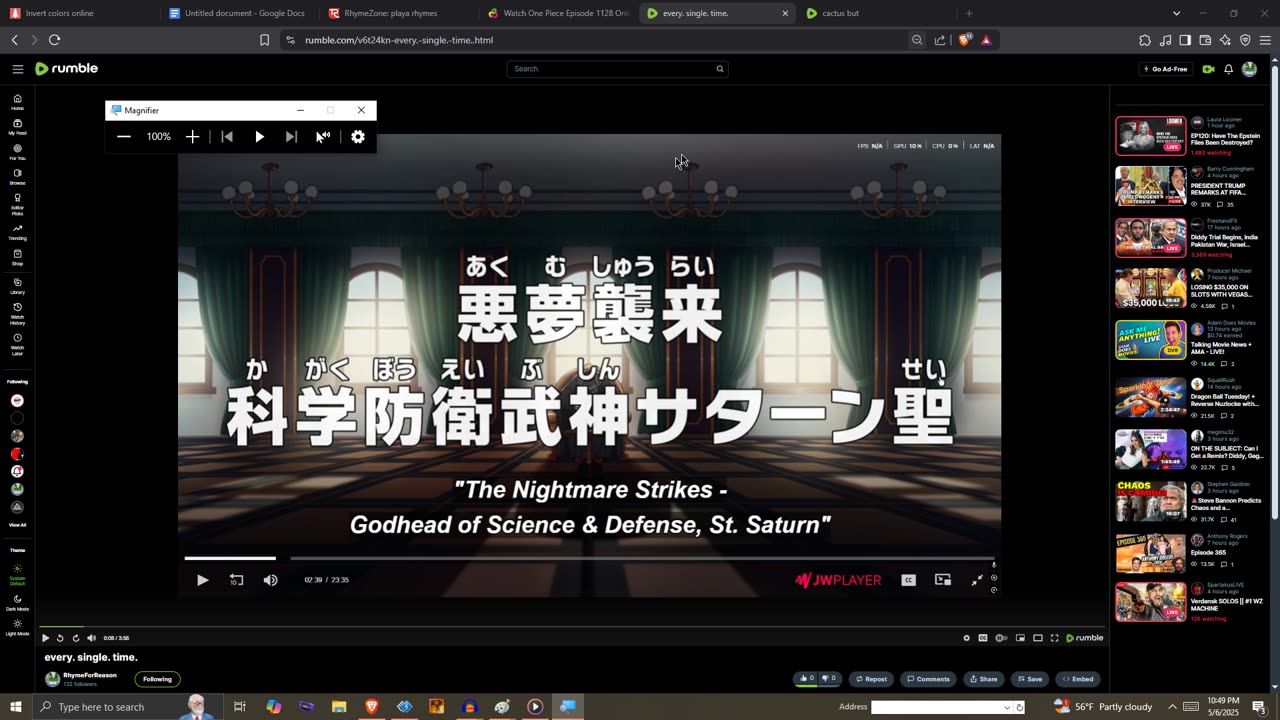Select System Default theme

17,575
